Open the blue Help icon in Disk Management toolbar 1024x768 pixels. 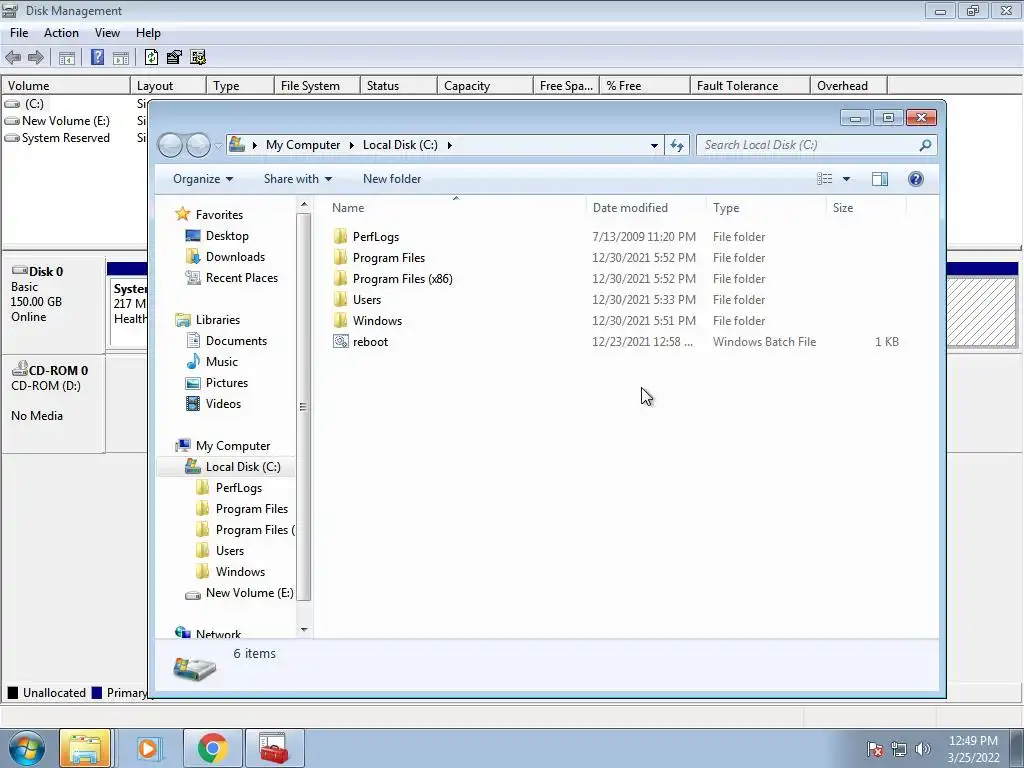click(97, 57)
